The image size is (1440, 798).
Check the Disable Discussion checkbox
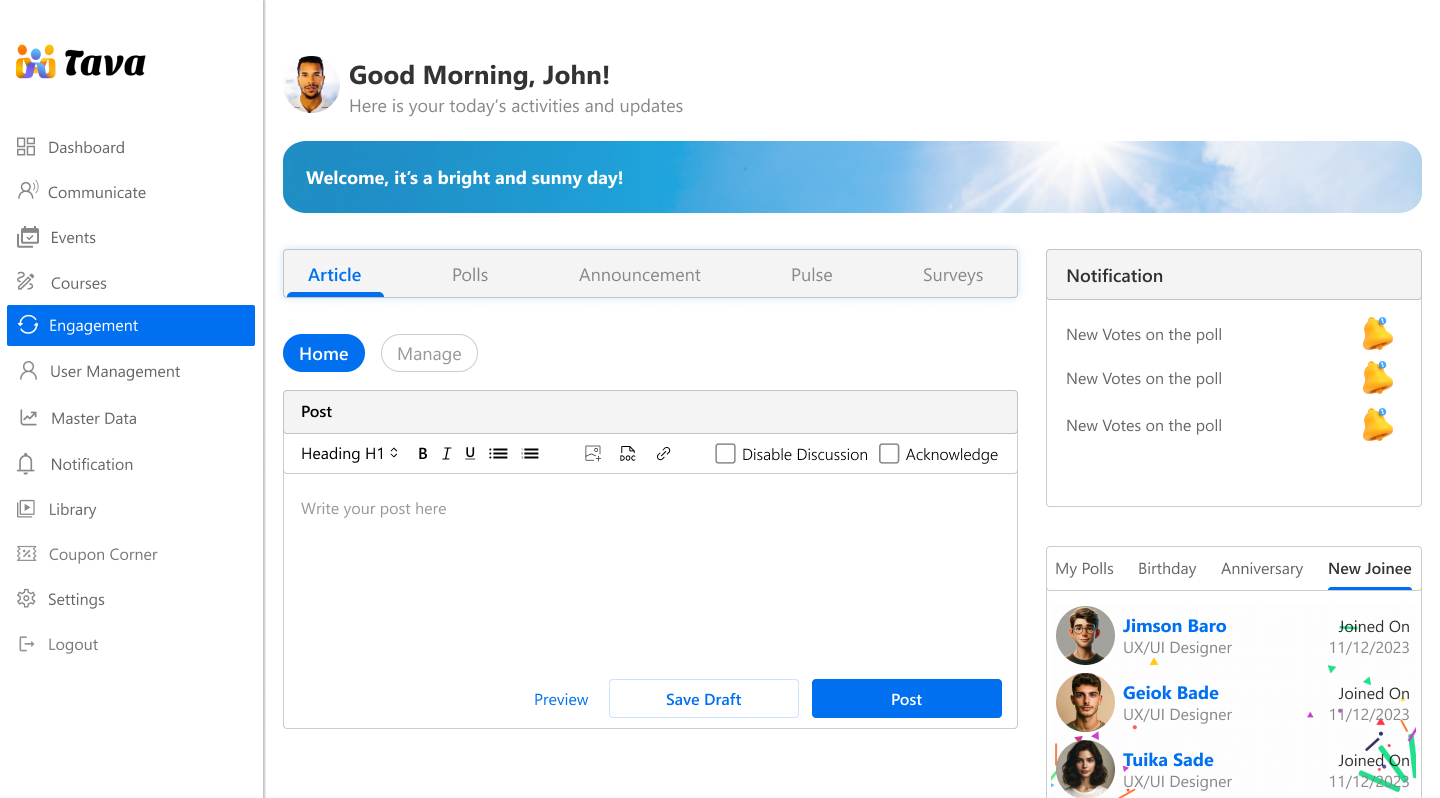tap(725, 454)
